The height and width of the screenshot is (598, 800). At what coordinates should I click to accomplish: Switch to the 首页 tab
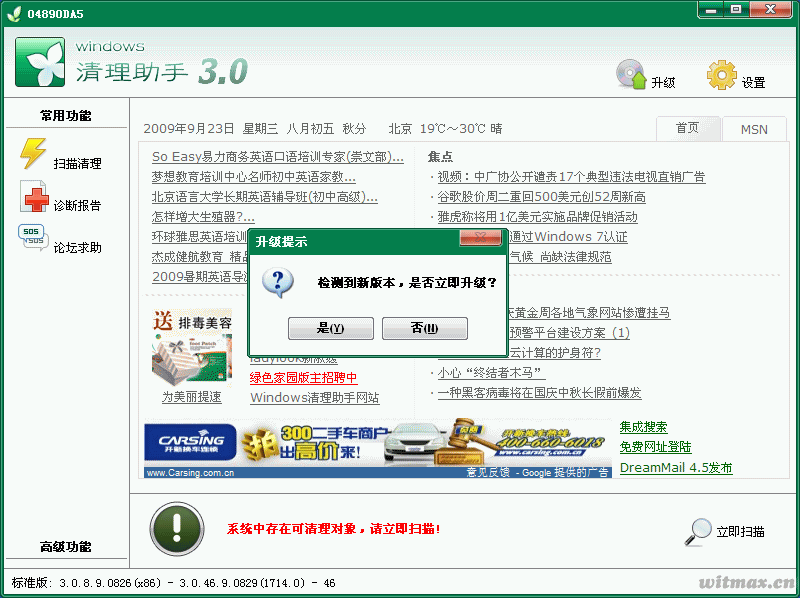coord(687,128)
